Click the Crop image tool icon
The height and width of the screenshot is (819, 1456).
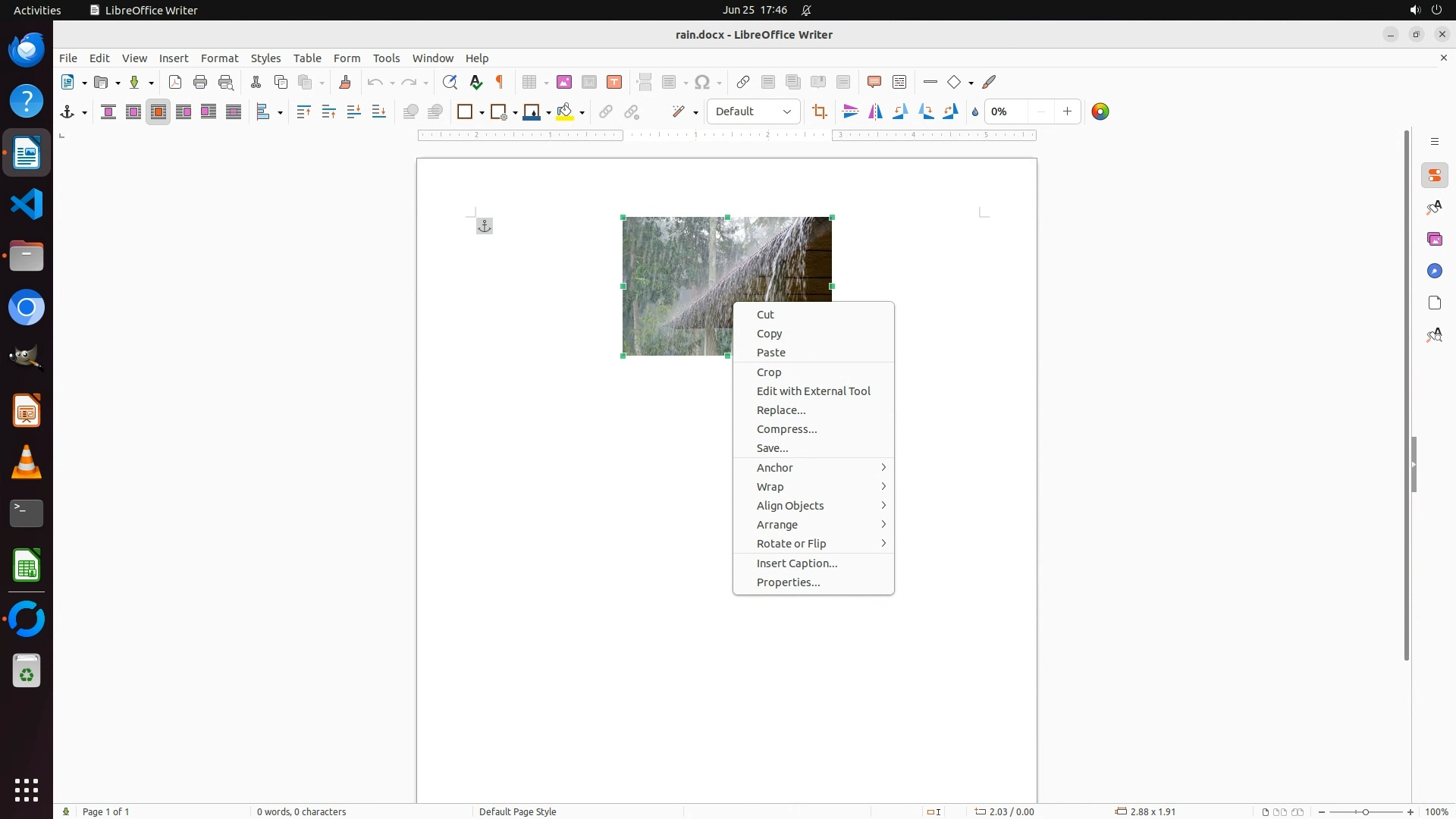tap(820, 112)
